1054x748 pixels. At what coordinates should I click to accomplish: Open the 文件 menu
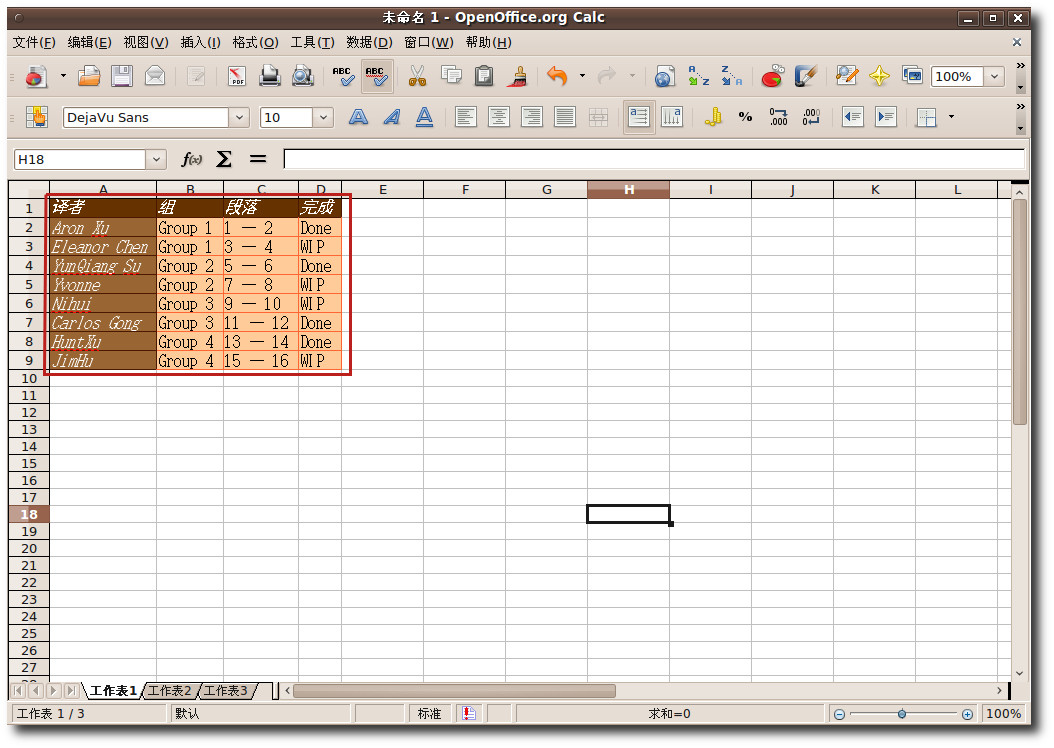[x=34, y=42]
